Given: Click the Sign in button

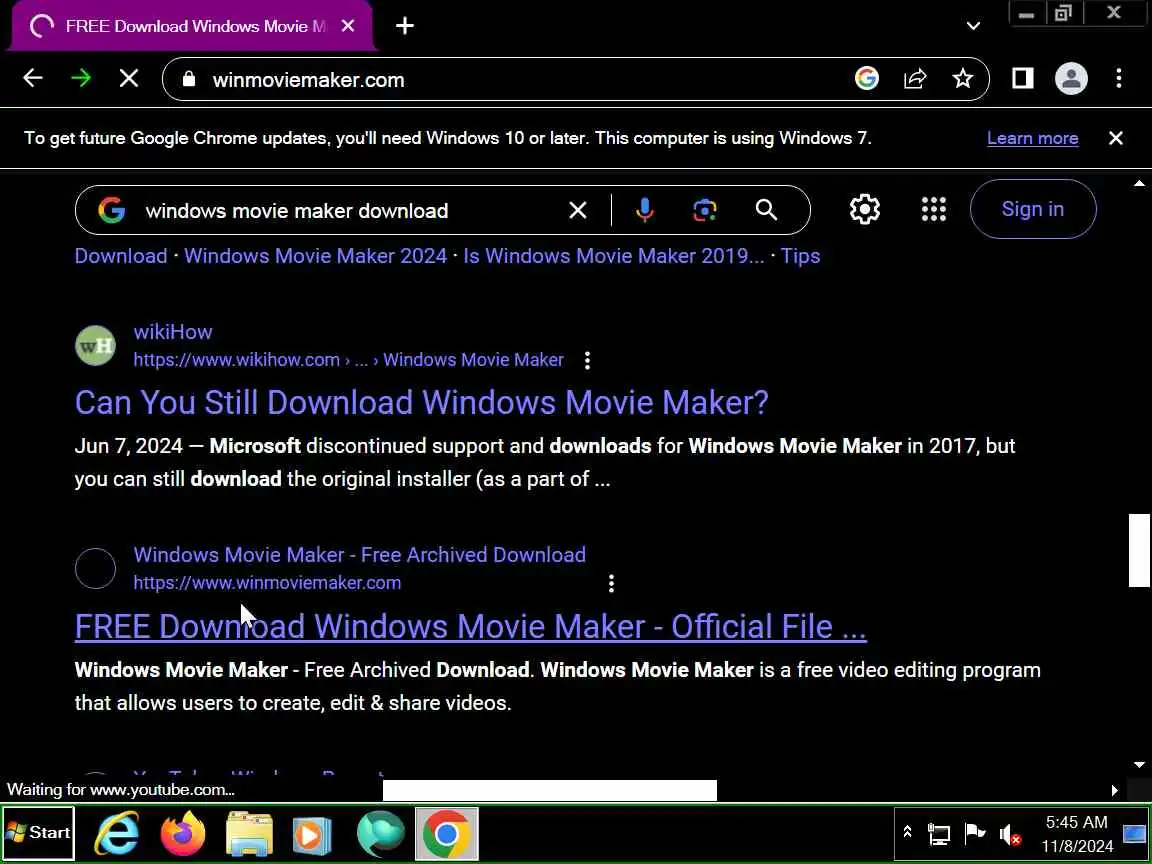Looking at the screenshot, I should (1032, 209).
